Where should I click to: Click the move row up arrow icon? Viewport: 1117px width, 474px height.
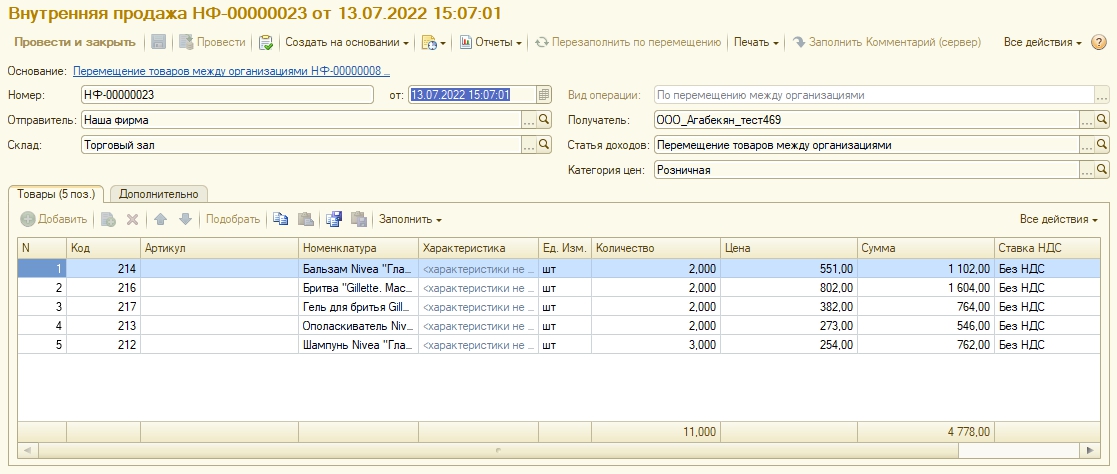160,219
